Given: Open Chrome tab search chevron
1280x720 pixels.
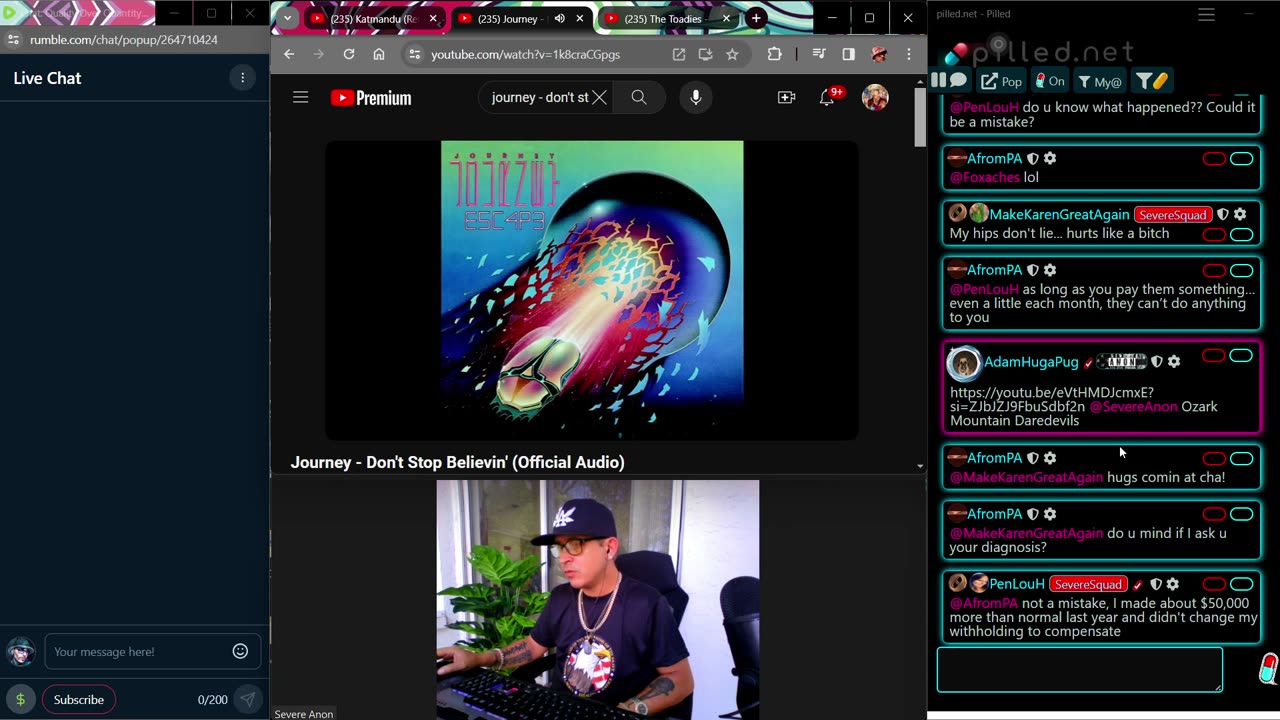Looking at the screenshot, I should (287, 18).
